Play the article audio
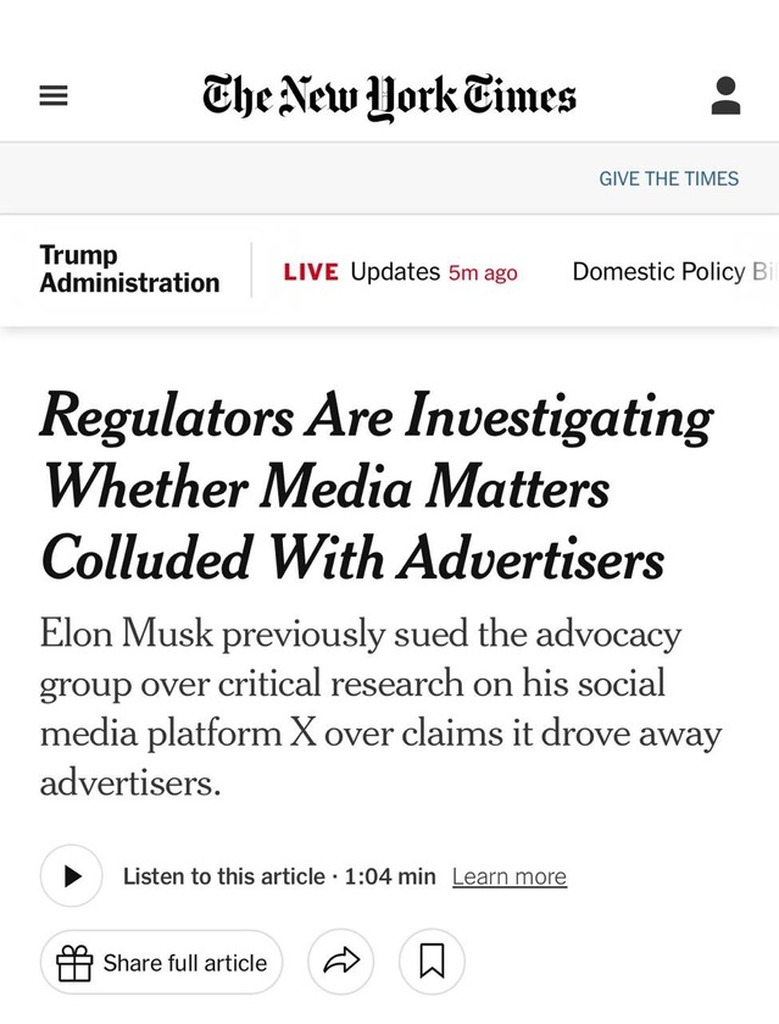 point(71,876)
